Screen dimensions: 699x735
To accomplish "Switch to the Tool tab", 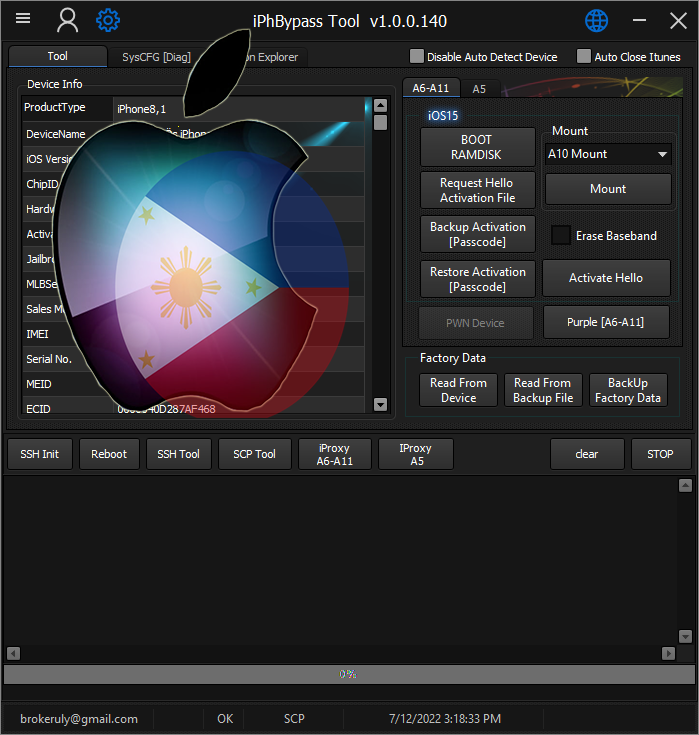I will pyautogui.click(x=58, y=56).
